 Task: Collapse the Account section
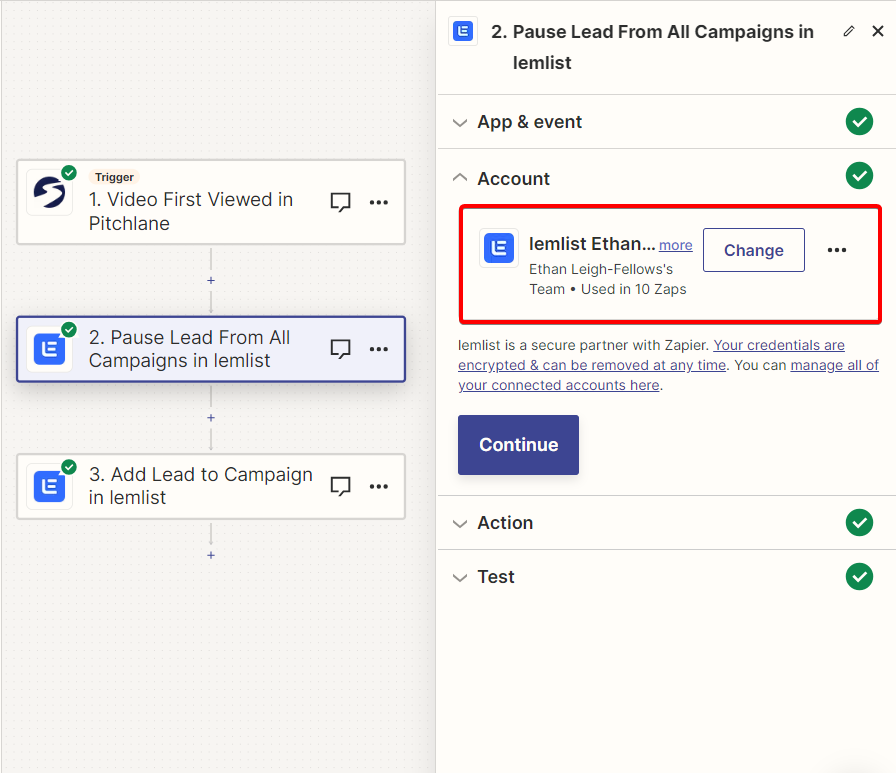[460, 178]
